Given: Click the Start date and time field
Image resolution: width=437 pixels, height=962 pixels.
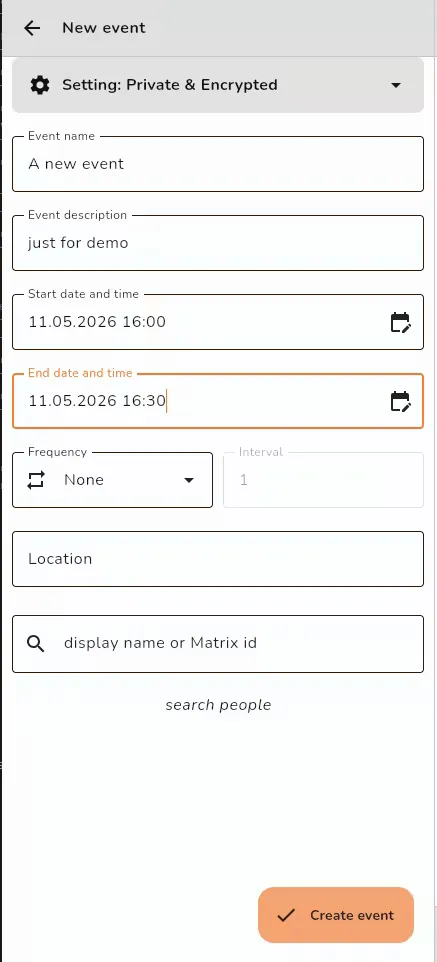Looking at the screenshot, I should point(218,322).
